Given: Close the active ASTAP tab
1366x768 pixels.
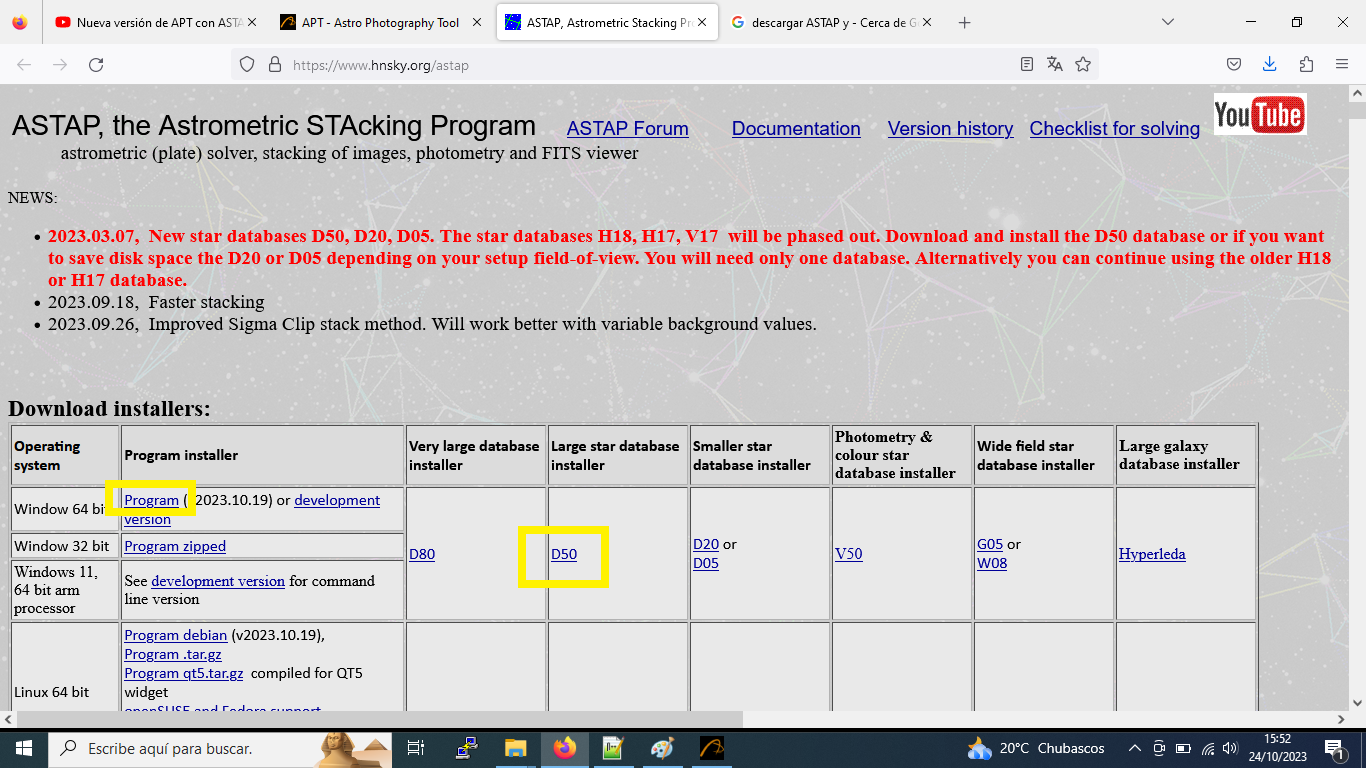Looking at the screenshot, I should (x=700, y=22).
